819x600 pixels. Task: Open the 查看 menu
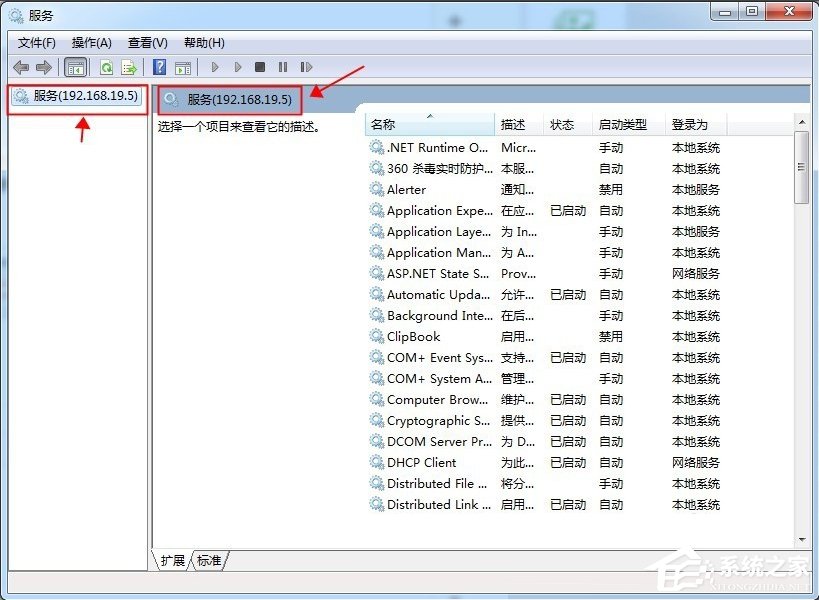pyautogui.click(x=146, y=42)
